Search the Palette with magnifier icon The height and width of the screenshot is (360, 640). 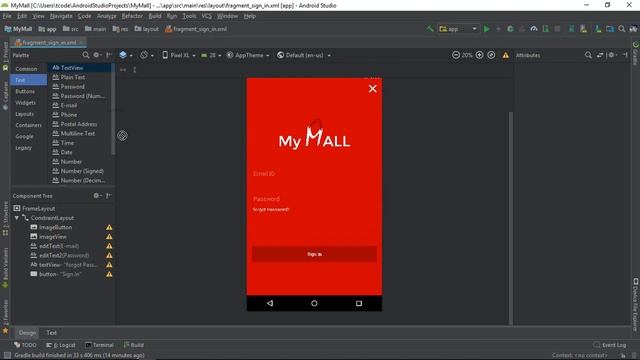click(86, 55)
